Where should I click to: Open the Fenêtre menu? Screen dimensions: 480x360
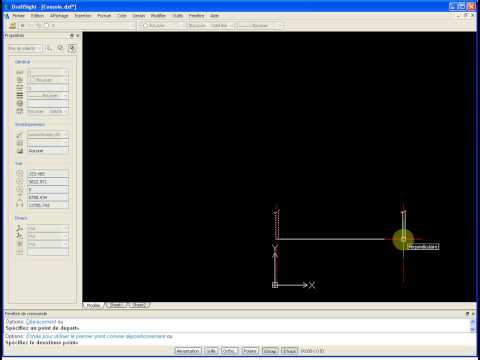pos(197,16)
